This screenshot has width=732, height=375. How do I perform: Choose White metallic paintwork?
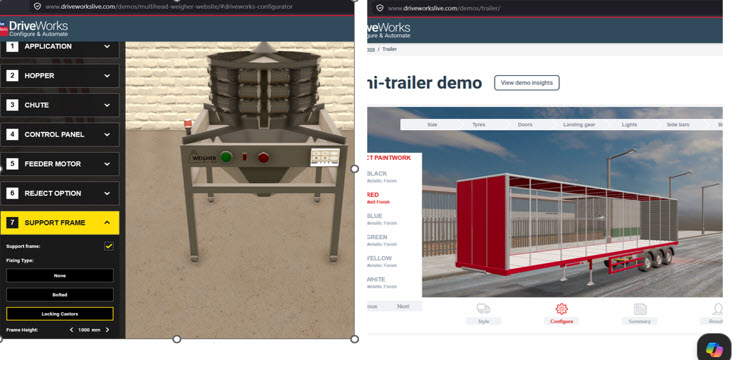[x=382, y=283]
